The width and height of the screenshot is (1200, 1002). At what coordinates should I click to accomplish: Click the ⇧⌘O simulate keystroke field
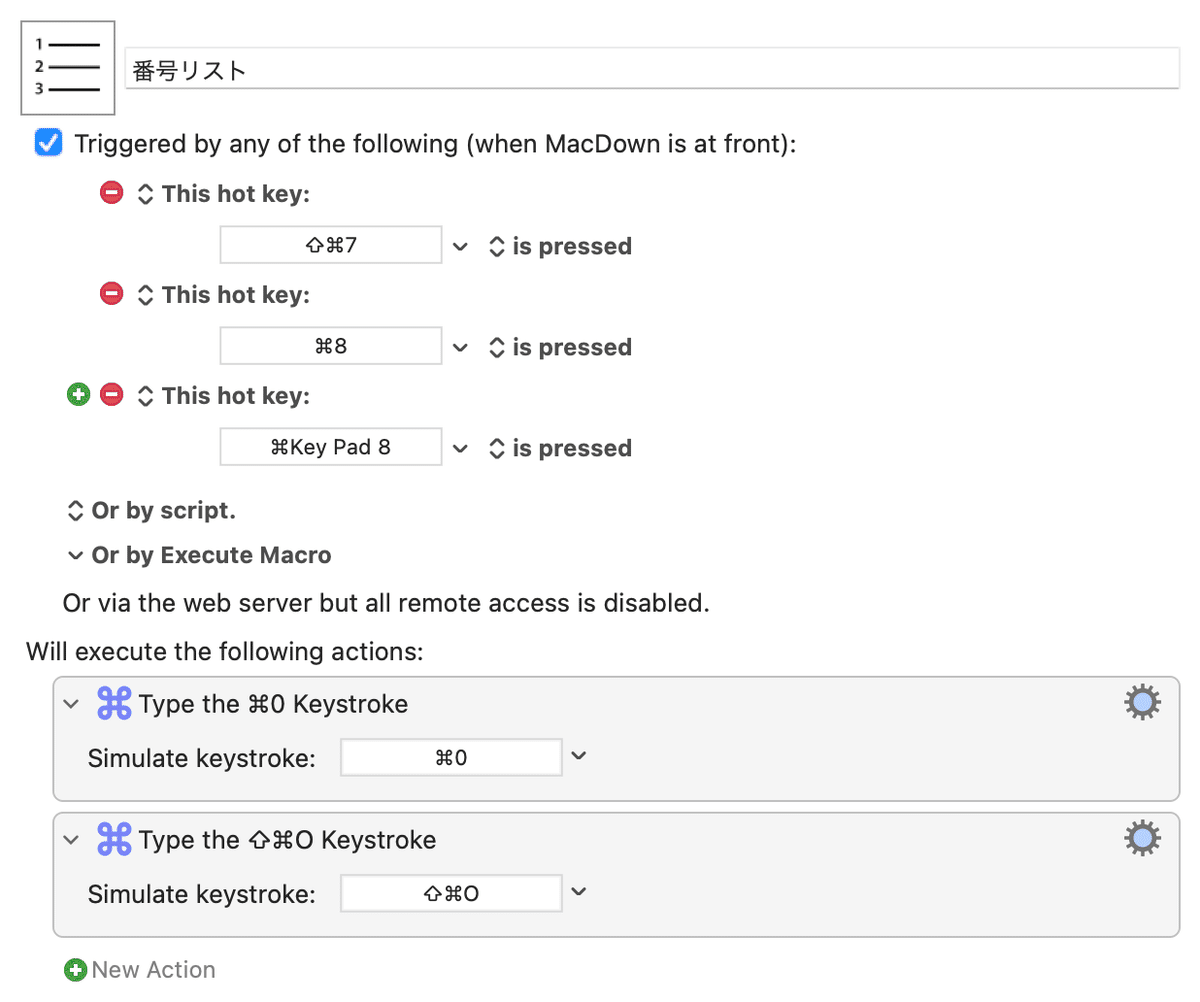coord(451,893)
